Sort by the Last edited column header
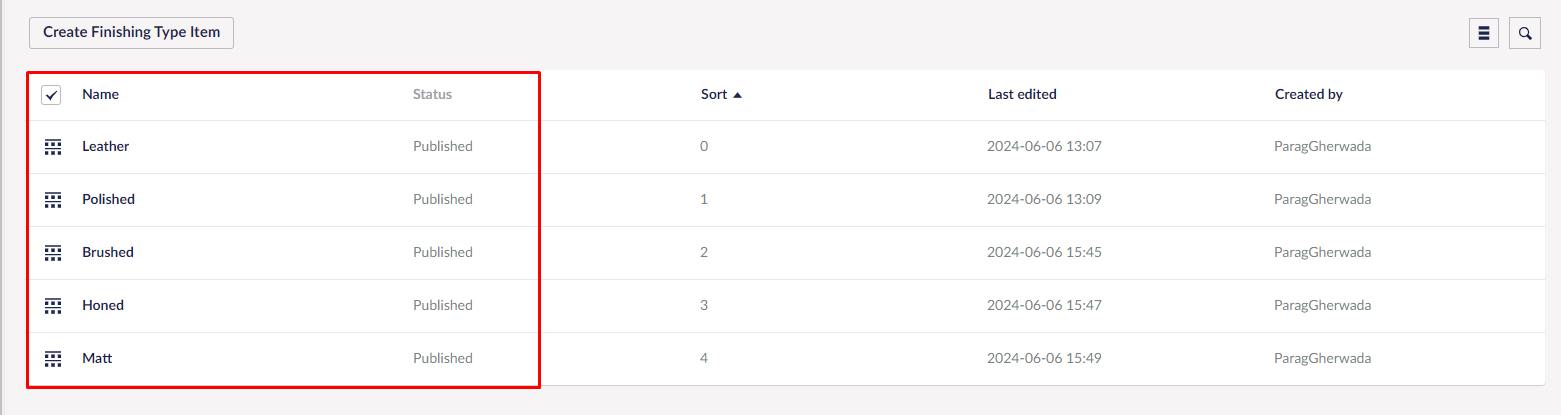 pyautogui.click(x=1022, y=94)
